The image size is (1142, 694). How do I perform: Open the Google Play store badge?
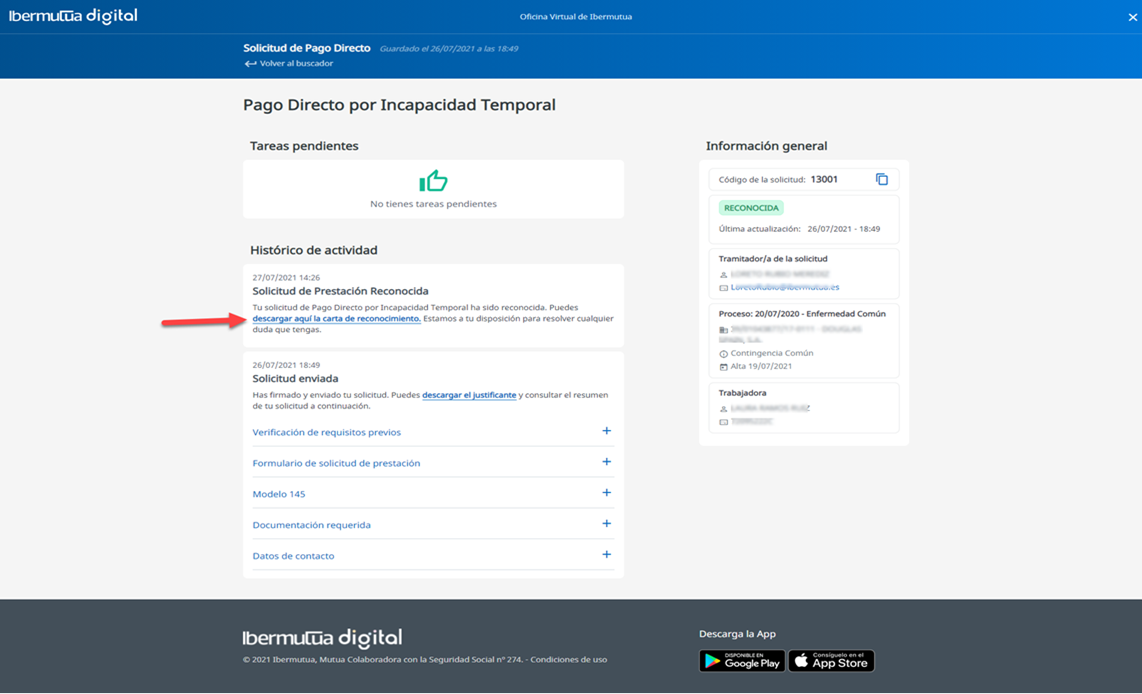741,661
